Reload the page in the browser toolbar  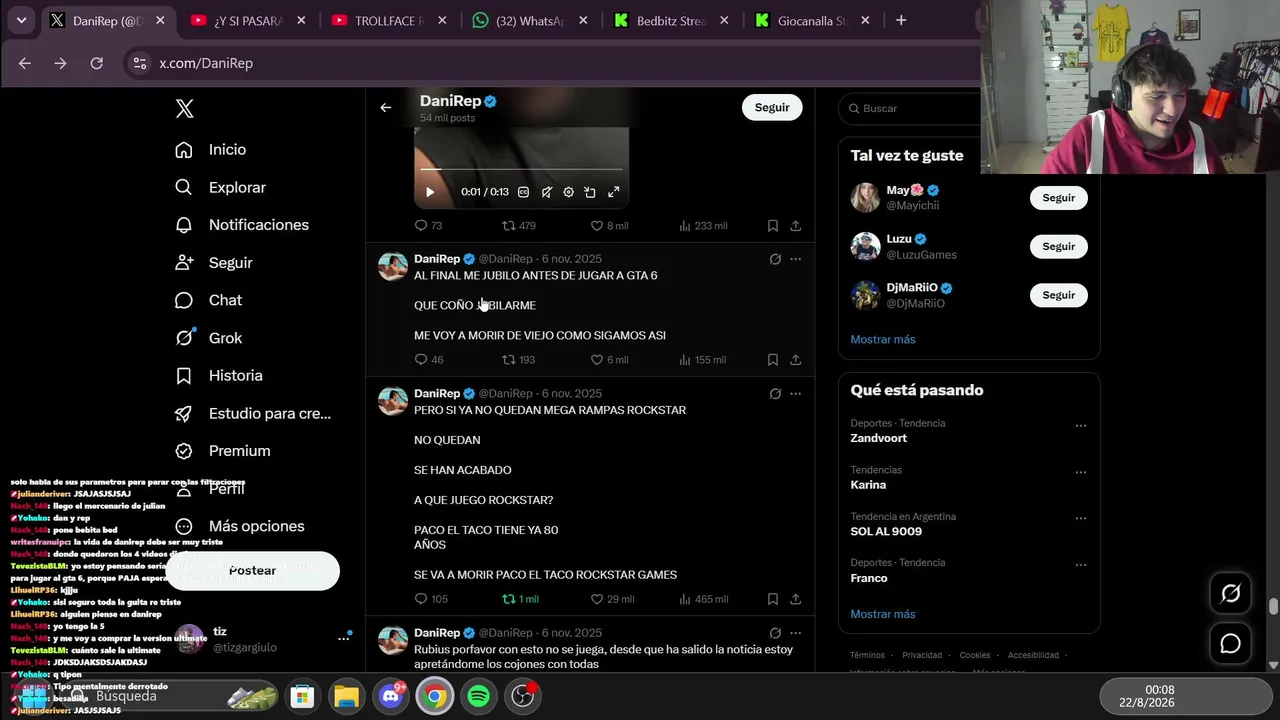(x=96, y=63)
